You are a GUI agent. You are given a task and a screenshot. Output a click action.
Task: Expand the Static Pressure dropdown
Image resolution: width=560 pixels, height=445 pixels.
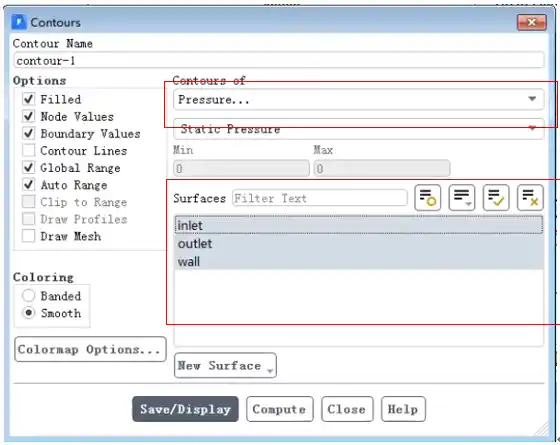359,129
